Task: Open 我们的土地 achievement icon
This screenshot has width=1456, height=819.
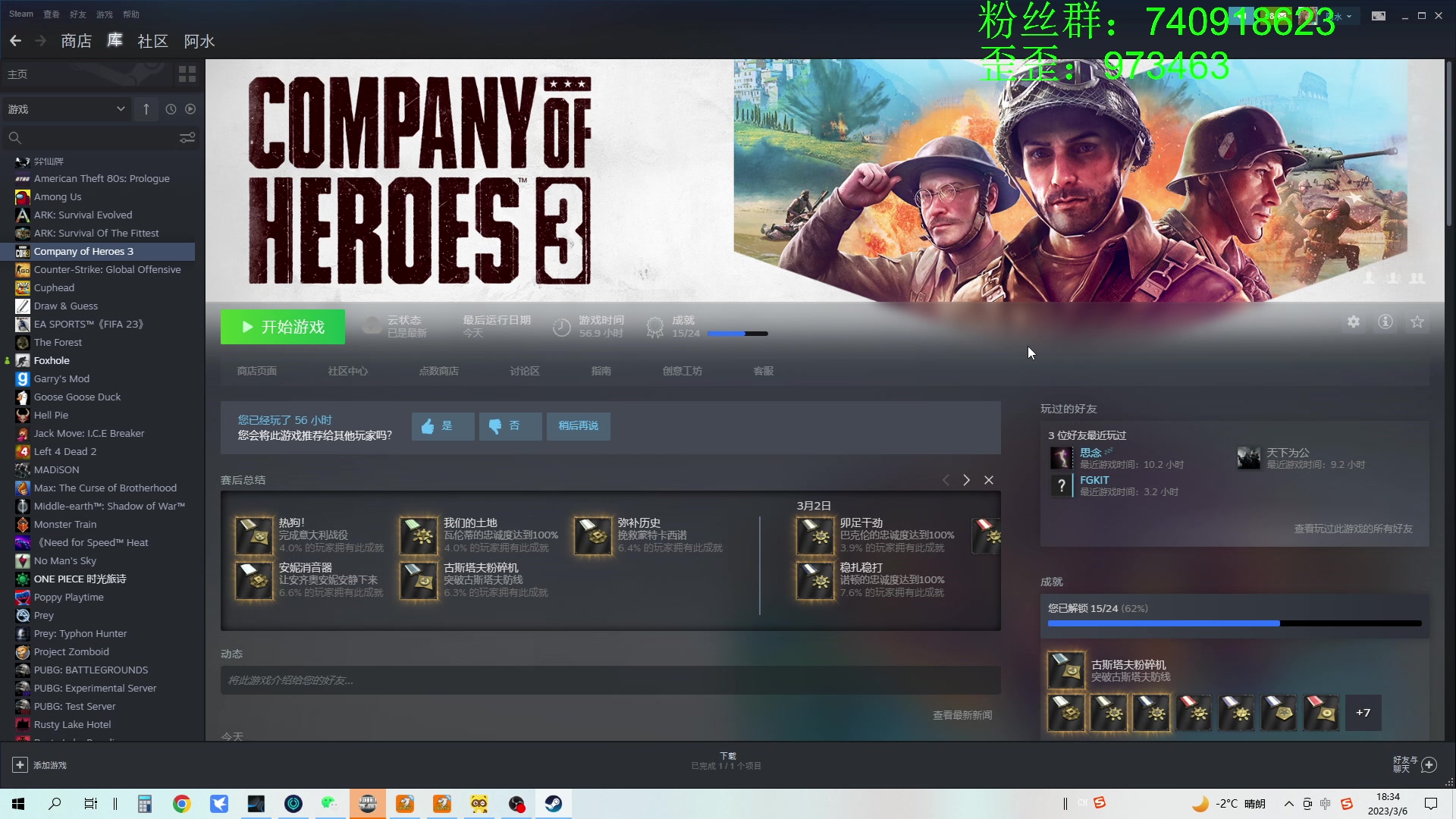Action: (419, 536)
